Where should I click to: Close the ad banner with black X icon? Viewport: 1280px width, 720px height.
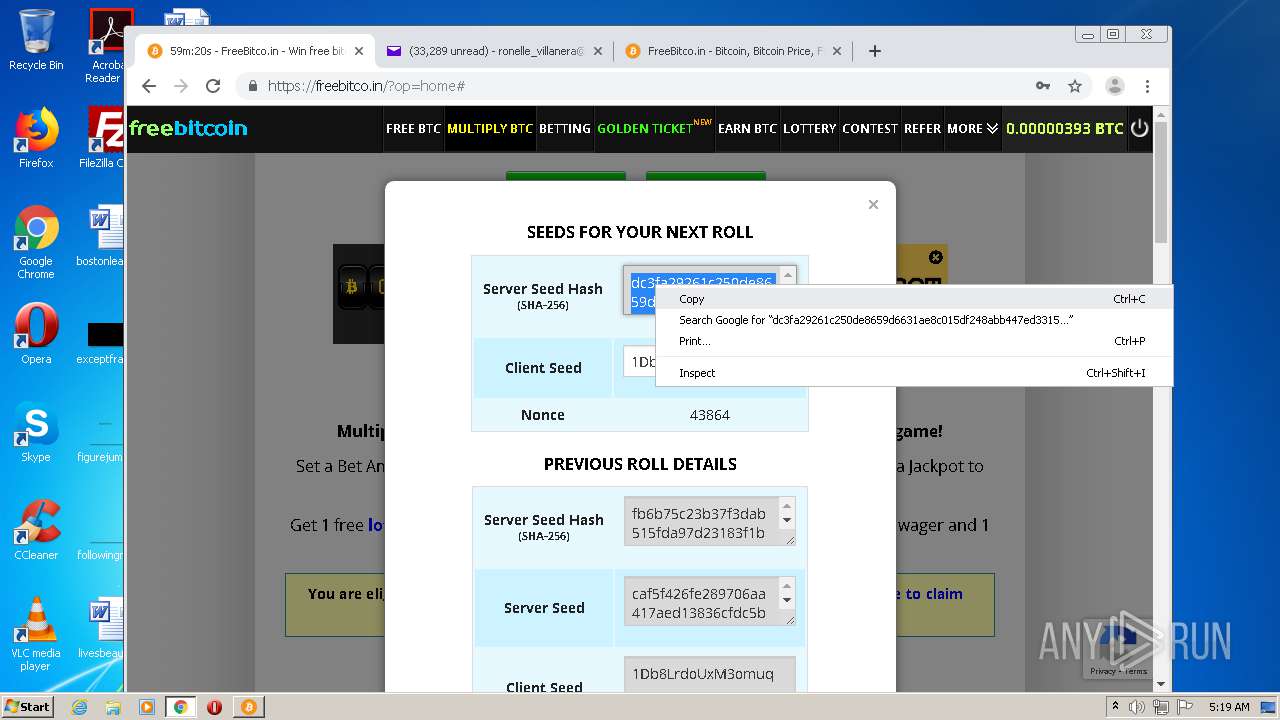(x=935, y=257)
